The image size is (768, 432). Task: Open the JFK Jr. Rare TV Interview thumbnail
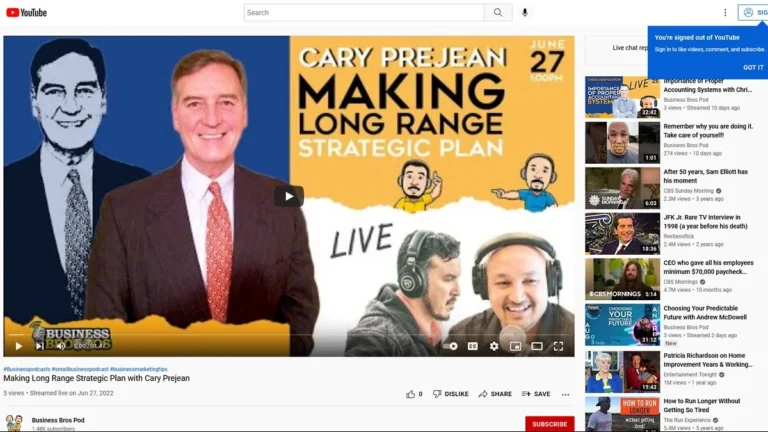coord(622,234)
